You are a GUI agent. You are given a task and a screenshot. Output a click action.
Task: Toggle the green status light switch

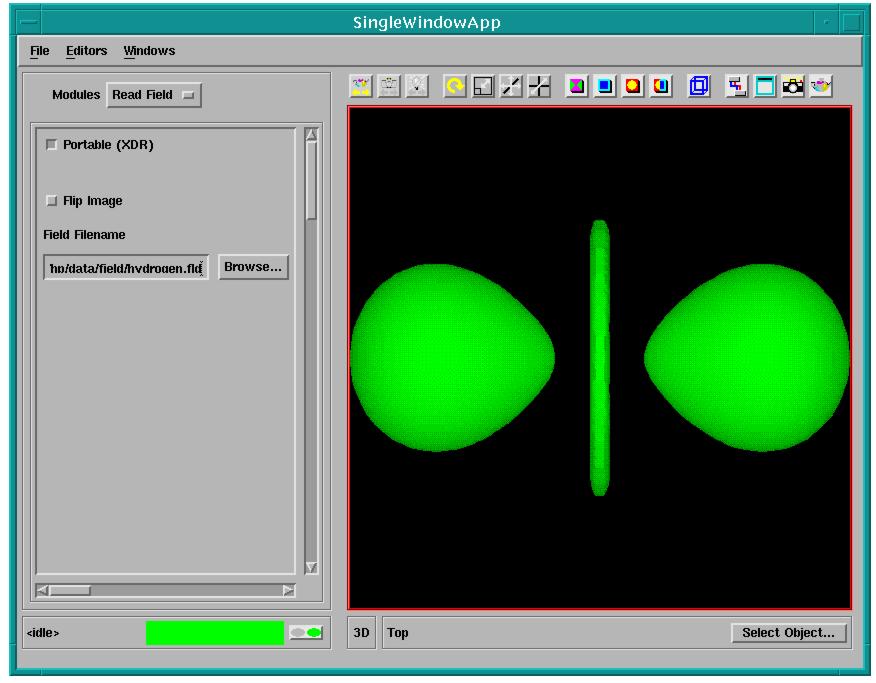coord(306,633)
